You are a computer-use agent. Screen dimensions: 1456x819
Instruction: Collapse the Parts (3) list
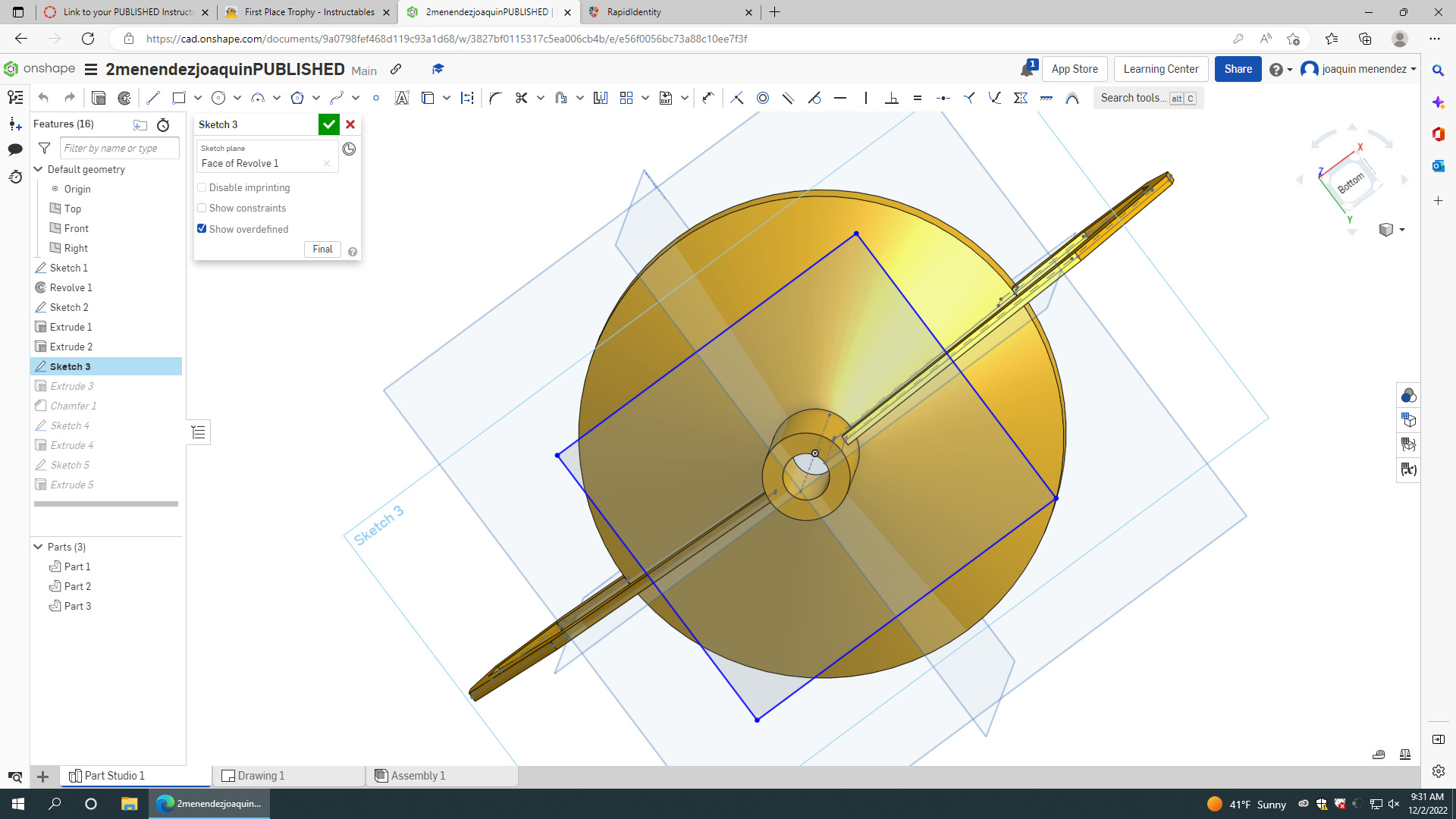38,547
